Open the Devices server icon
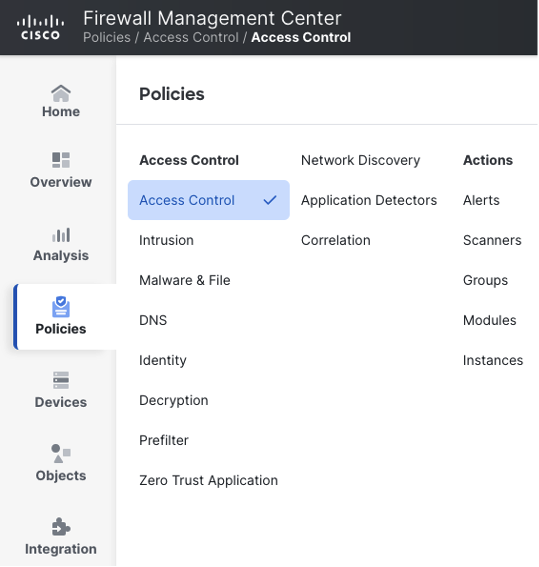The image size is (539, 567). click(61, 380)
